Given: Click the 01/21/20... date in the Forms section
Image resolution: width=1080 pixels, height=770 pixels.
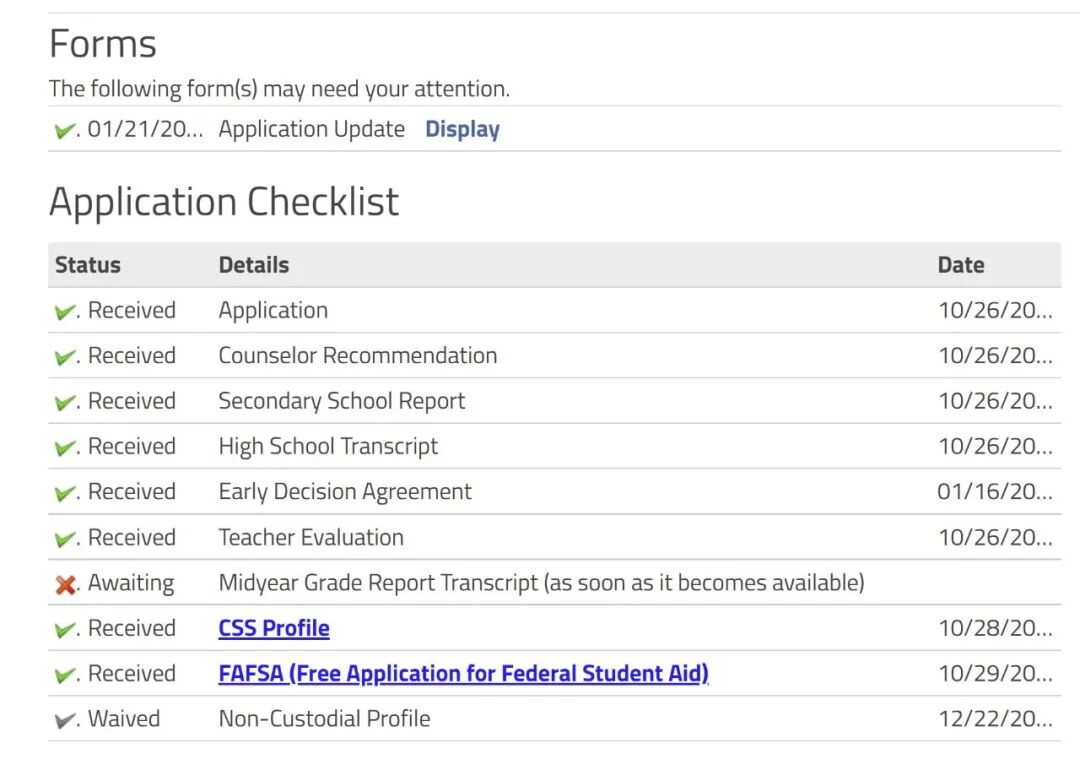Looking at the screenshot, I should pyautogui.click(x=145, y=129).
